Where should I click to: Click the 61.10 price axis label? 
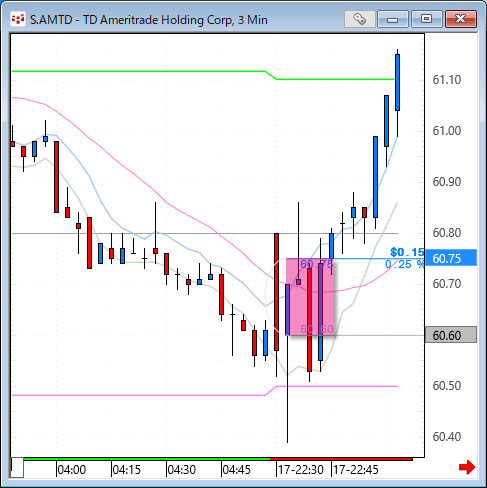click(x=447, y=80)
